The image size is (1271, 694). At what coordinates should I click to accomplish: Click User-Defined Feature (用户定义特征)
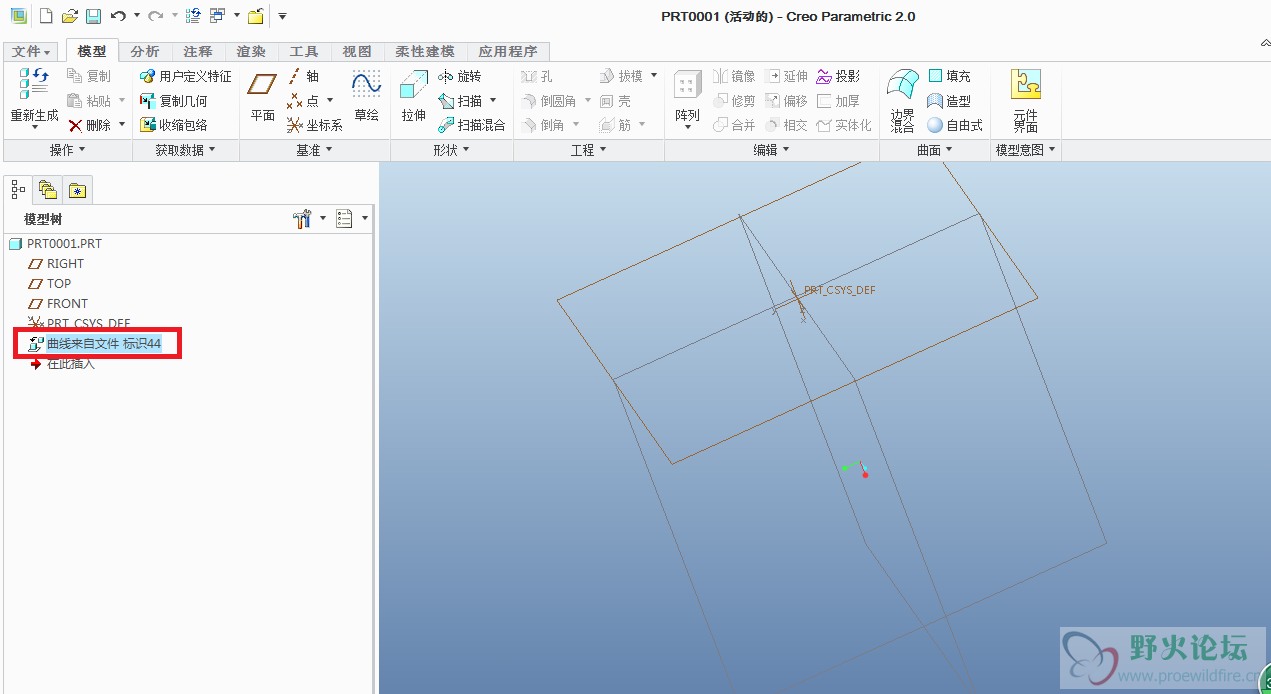pyautogui.click(x=185, y=76)
